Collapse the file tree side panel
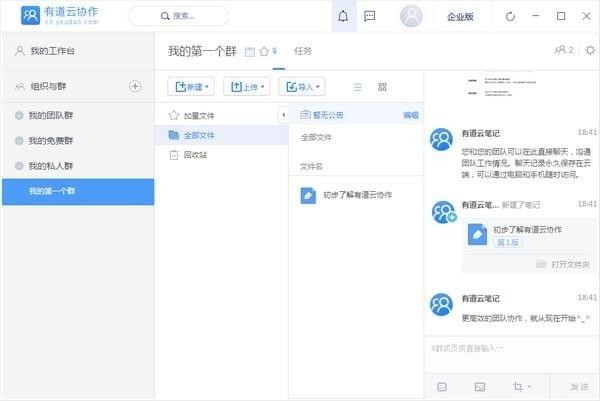 point(283,115)
